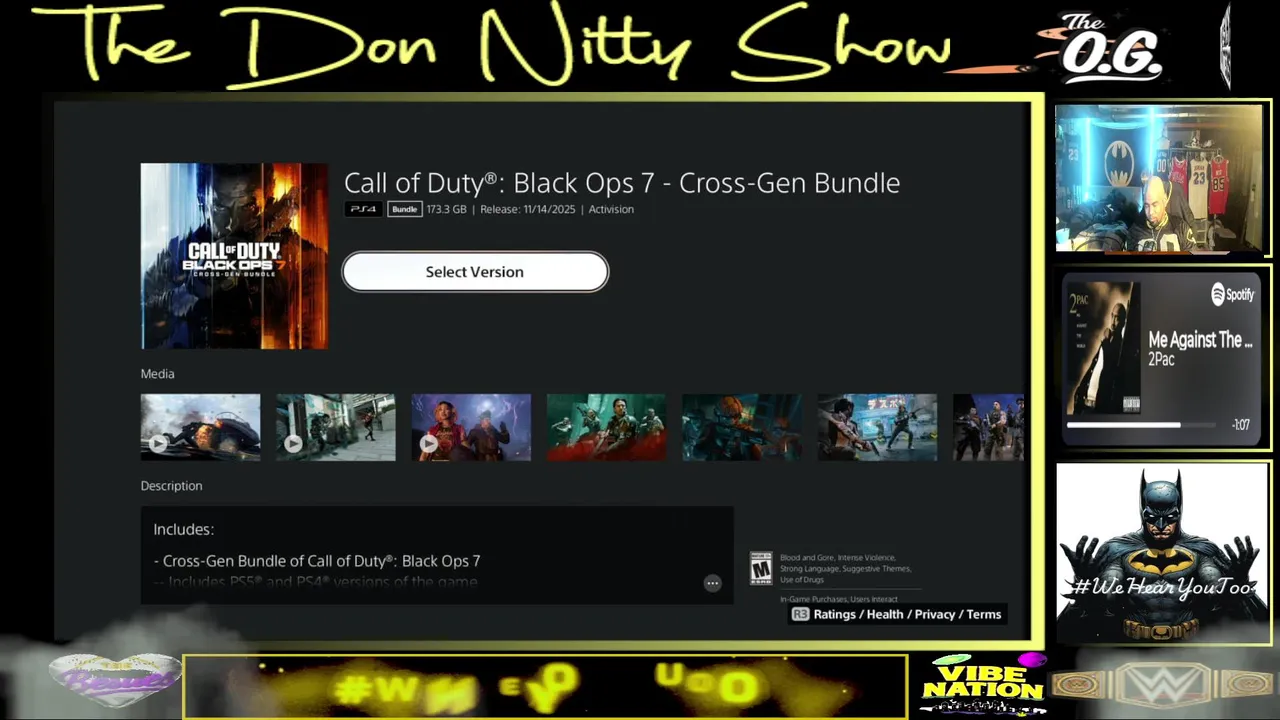Click the PS4 platform badge
The width and height of the screenshot is (1280, 720).
[x=363, y=209]
